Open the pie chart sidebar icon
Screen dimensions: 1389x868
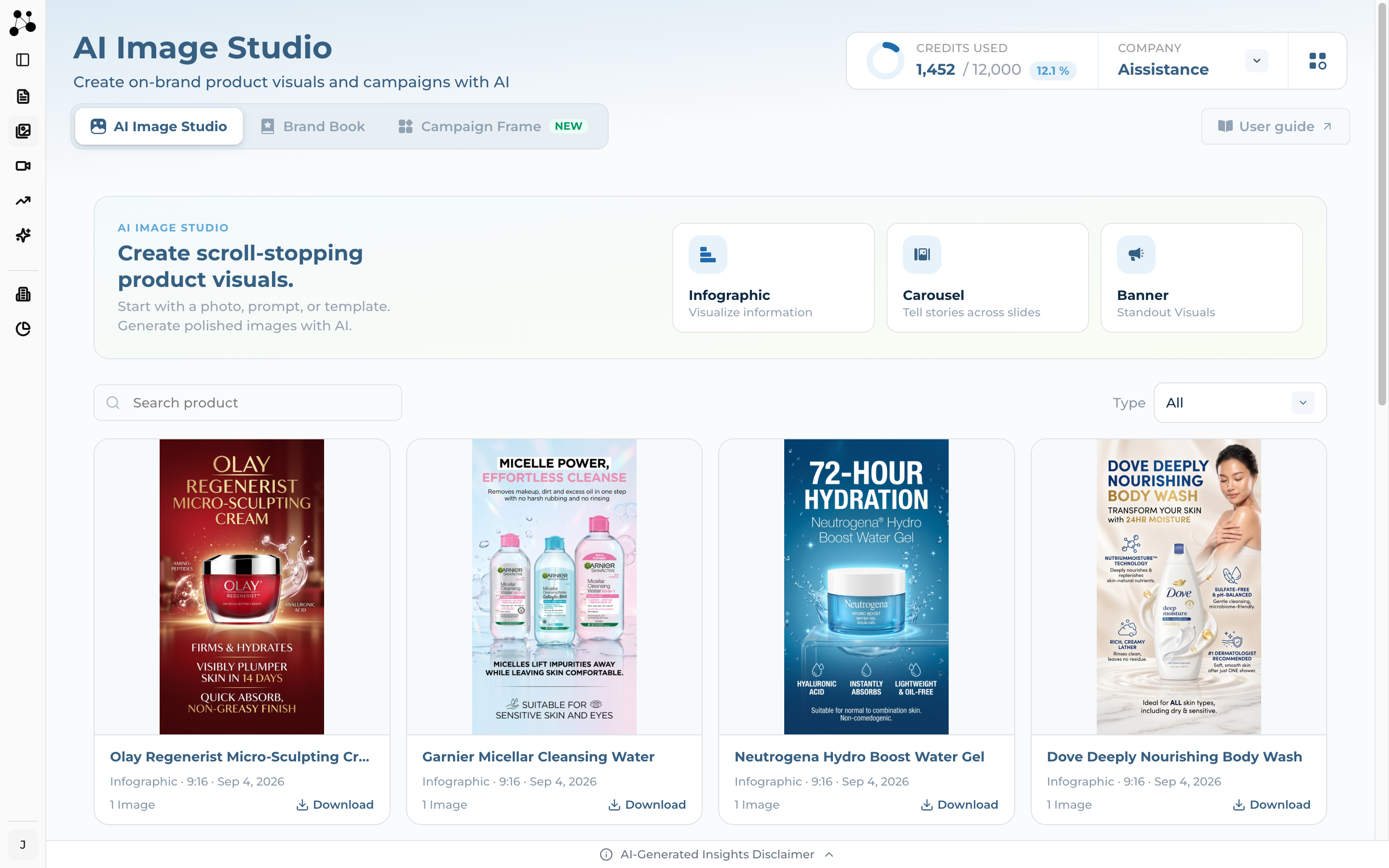click(x=23, y=329)
